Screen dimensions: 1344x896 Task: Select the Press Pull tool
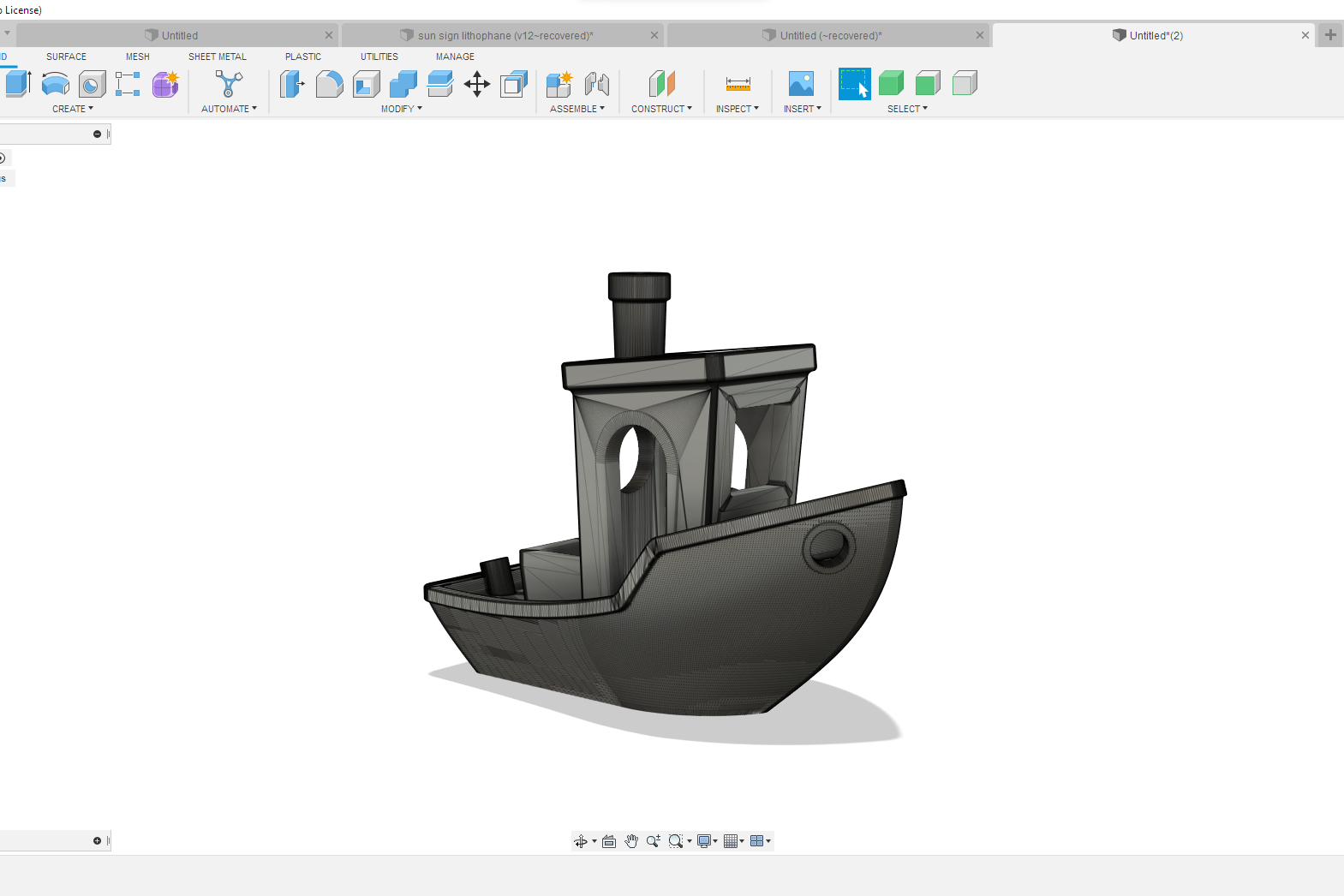point(292,84)
